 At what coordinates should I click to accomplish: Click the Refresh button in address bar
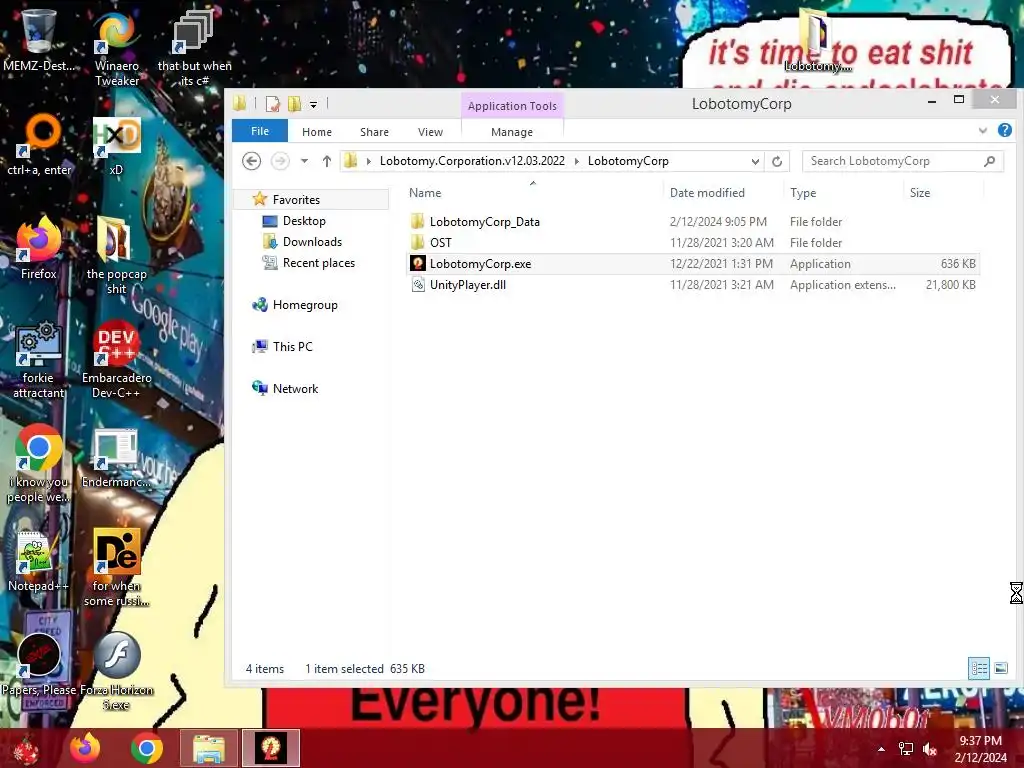776,161
